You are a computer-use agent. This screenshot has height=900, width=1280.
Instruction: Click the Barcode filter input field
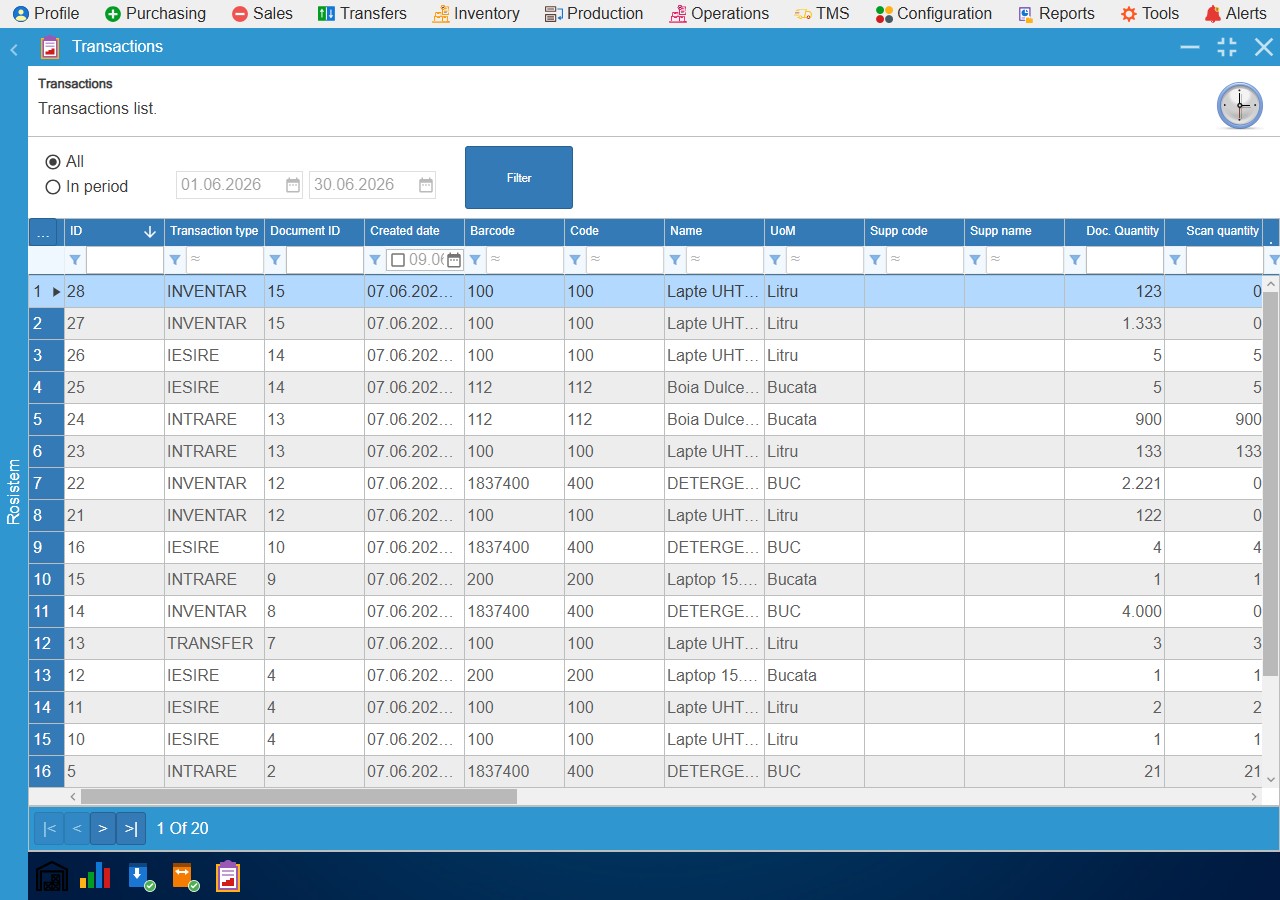[x=524, y=260]
